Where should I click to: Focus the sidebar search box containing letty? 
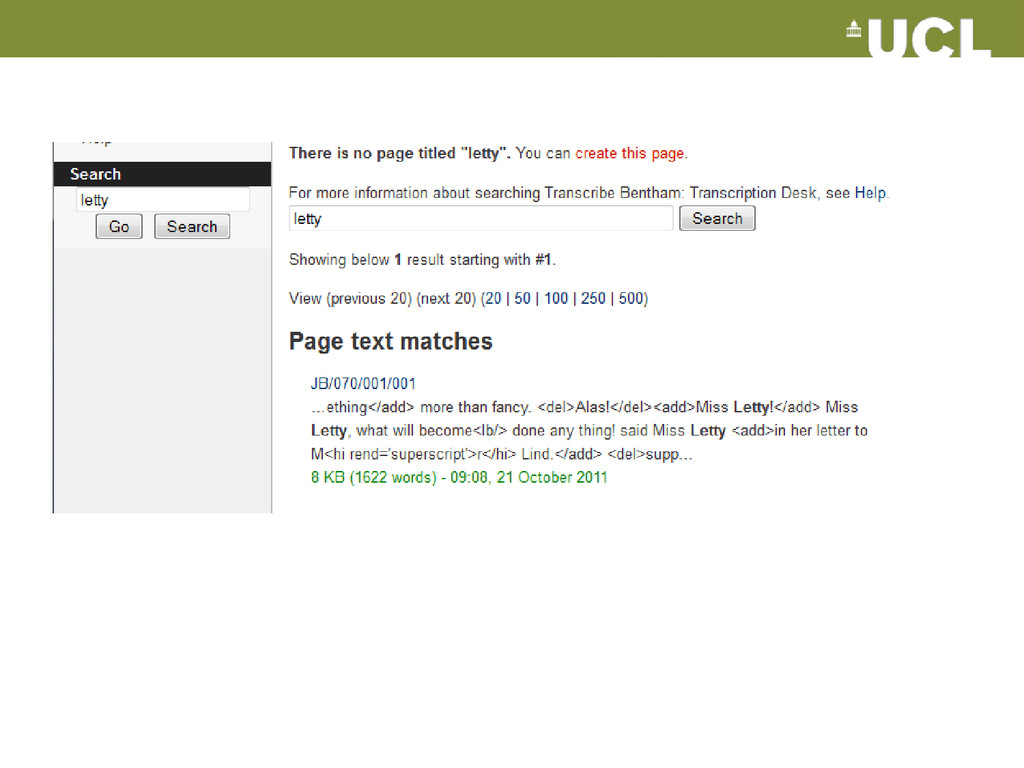pyautogui.click(x=163, y=200)
